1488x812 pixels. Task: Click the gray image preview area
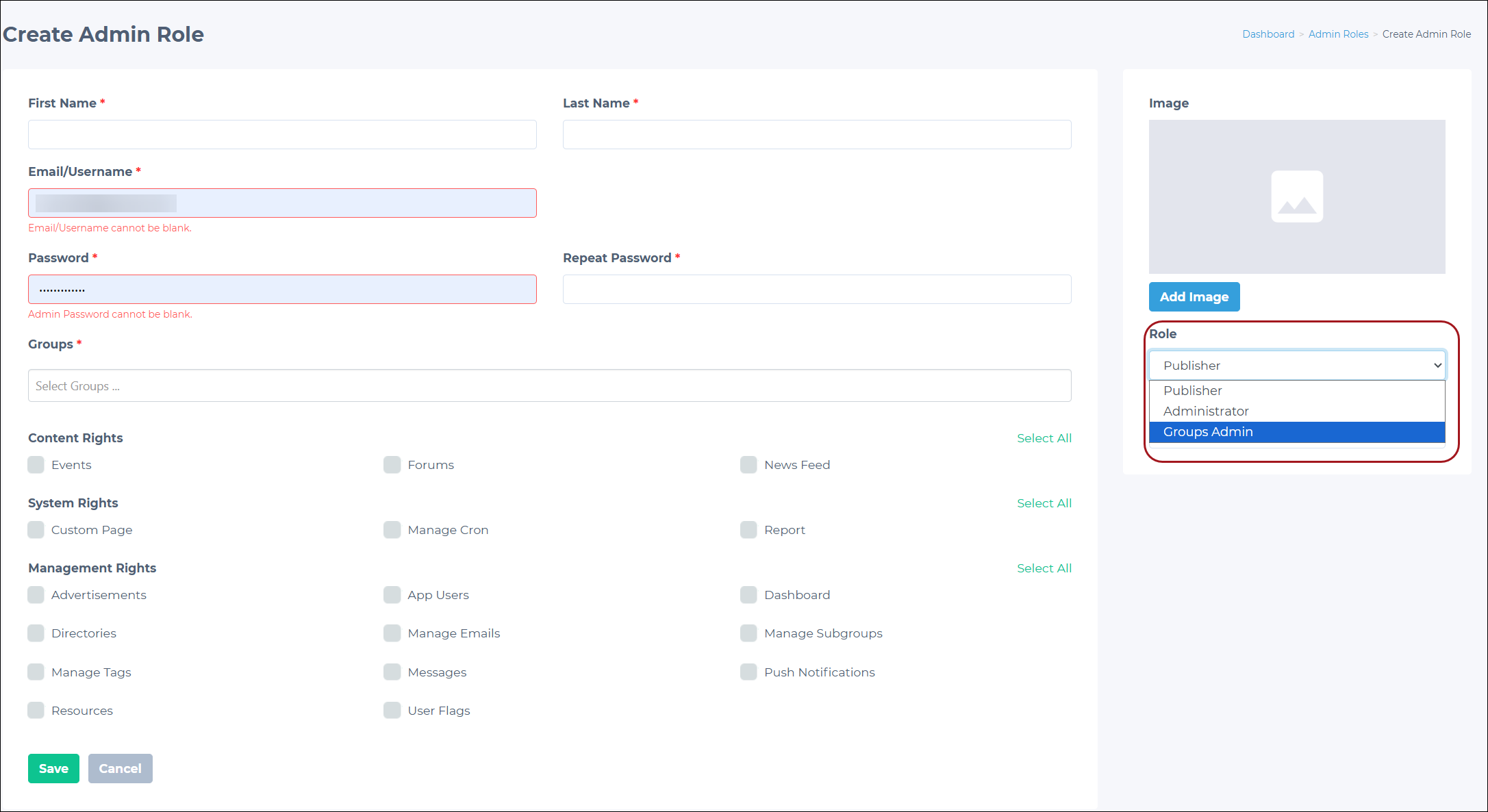(x=1297, y=197)
